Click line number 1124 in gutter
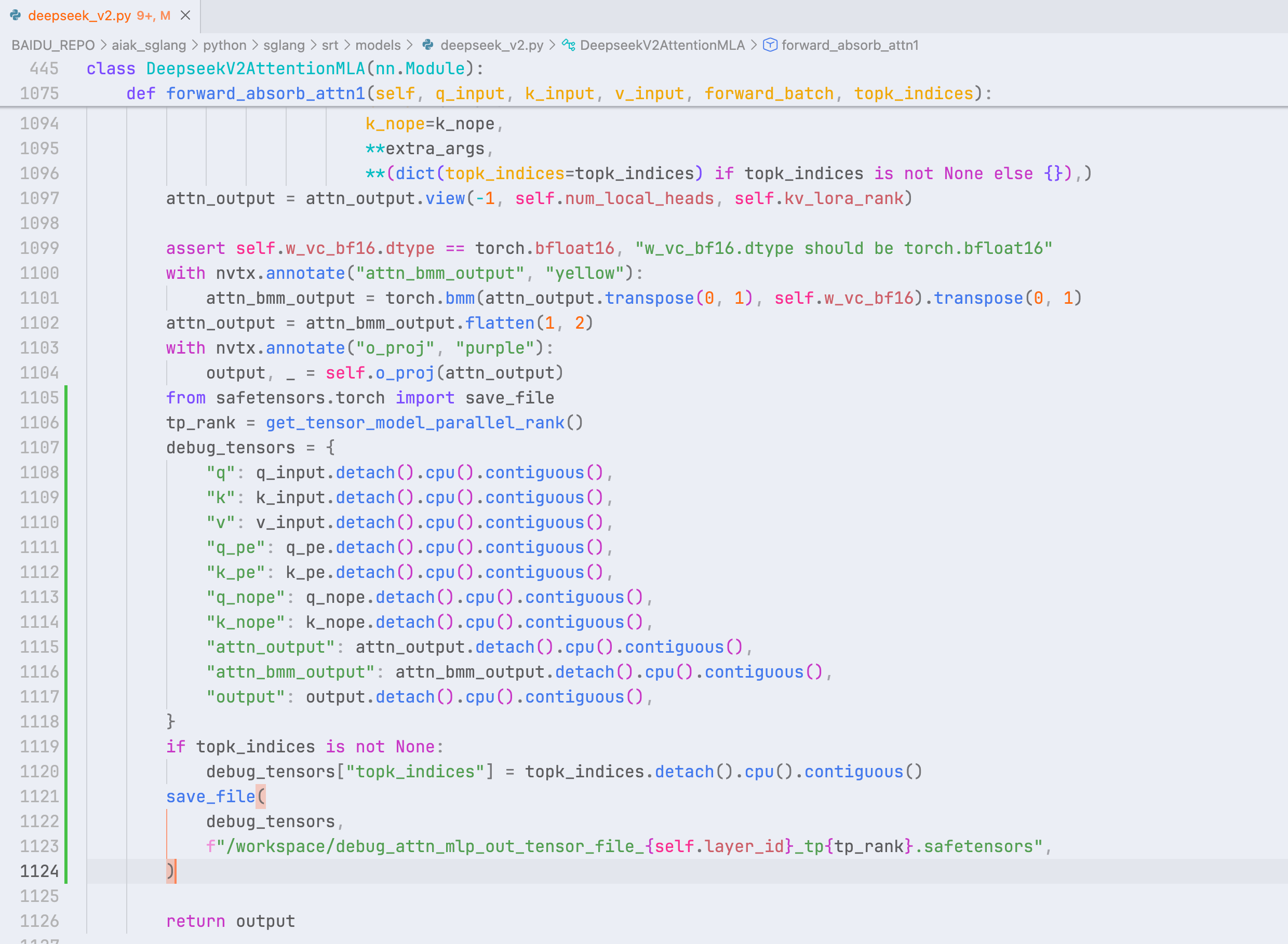Viewport: 1288px width, 944px height. (39, 871)
